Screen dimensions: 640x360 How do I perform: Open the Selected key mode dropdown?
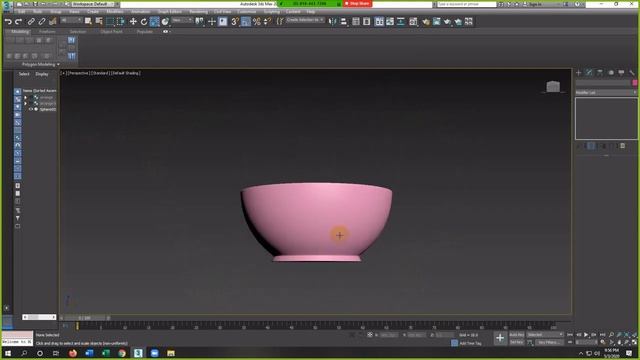(x=545, y=335)
